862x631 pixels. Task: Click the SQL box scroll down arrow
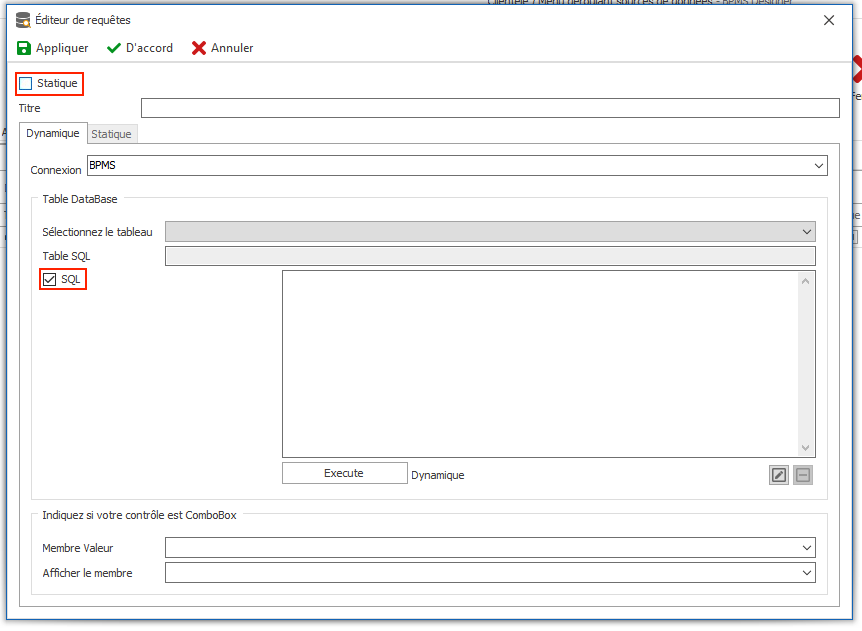805,448
